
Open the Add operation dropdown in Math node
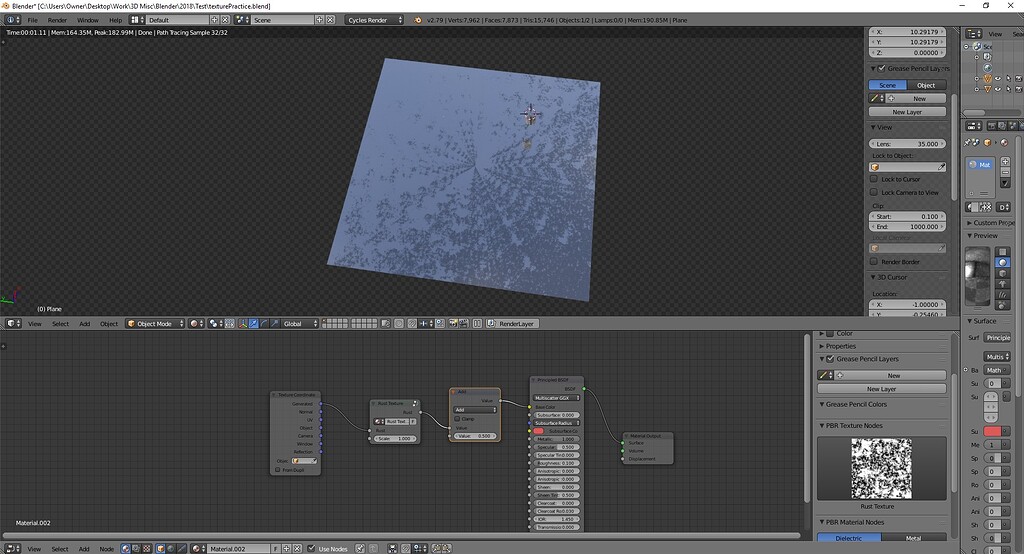click(x=475, y=410)
